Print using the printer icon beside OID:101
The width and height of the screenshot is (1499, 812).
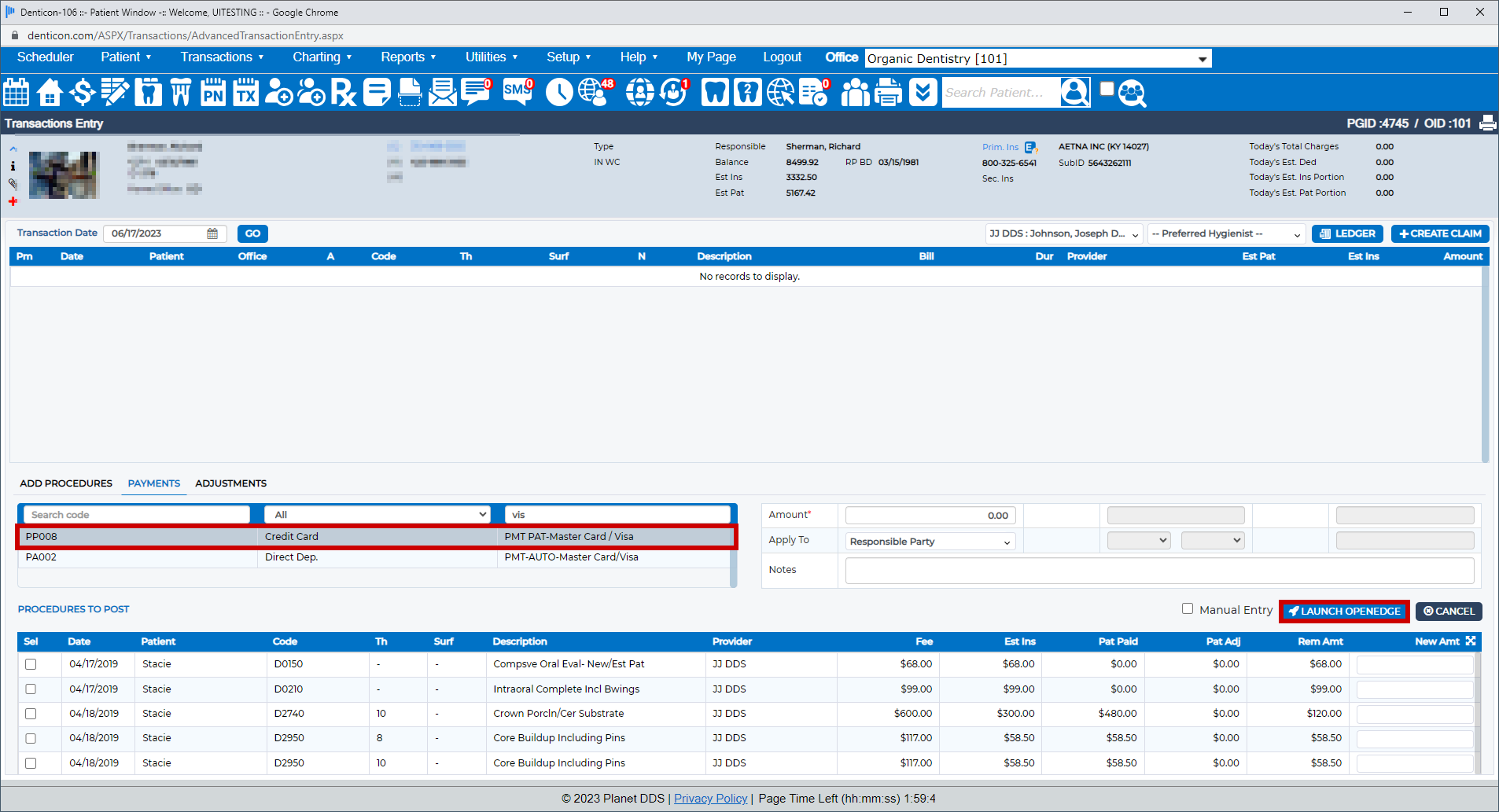tap(1487, 123)
